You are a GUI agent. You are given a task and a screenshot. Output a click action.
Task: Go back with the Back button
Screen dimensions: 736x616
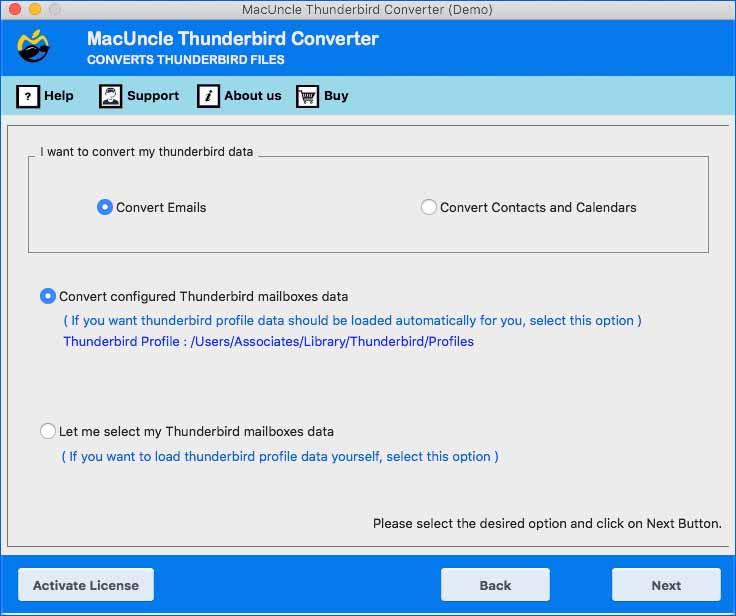495,585
